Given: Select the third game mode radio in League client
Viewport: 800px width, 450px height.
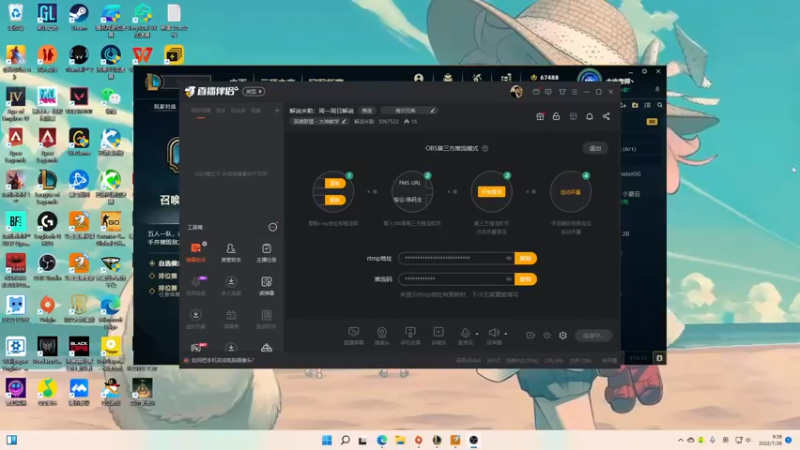Looking at the screenshot, I should tap(152, 291).
